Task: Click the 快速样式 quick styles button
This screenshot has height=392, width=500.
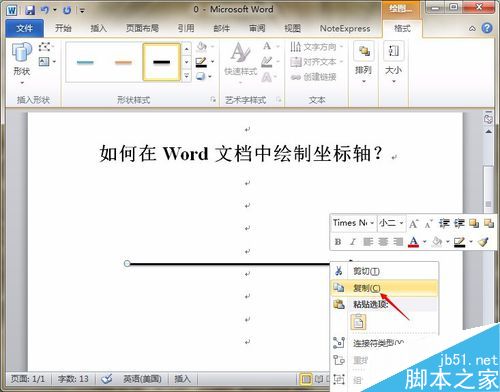Action: pyautogui.click(x=241, y=61)
